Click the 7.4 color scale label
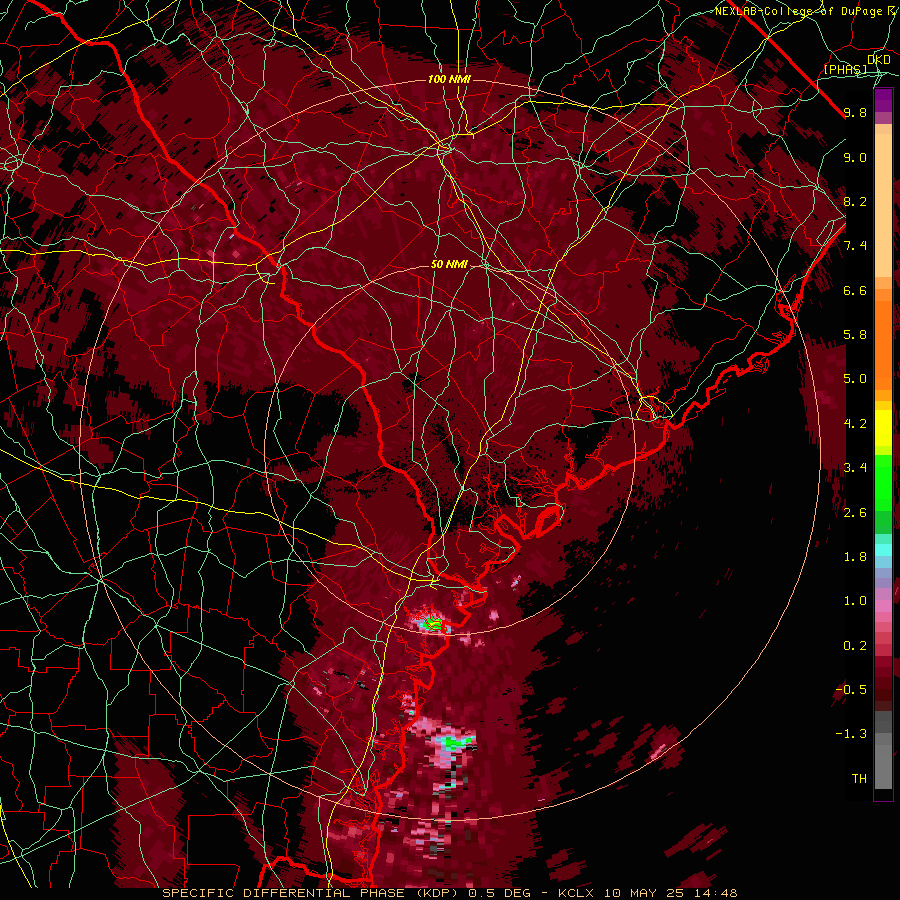The width and height of the screenshot is (900, 900). (855, 246)
